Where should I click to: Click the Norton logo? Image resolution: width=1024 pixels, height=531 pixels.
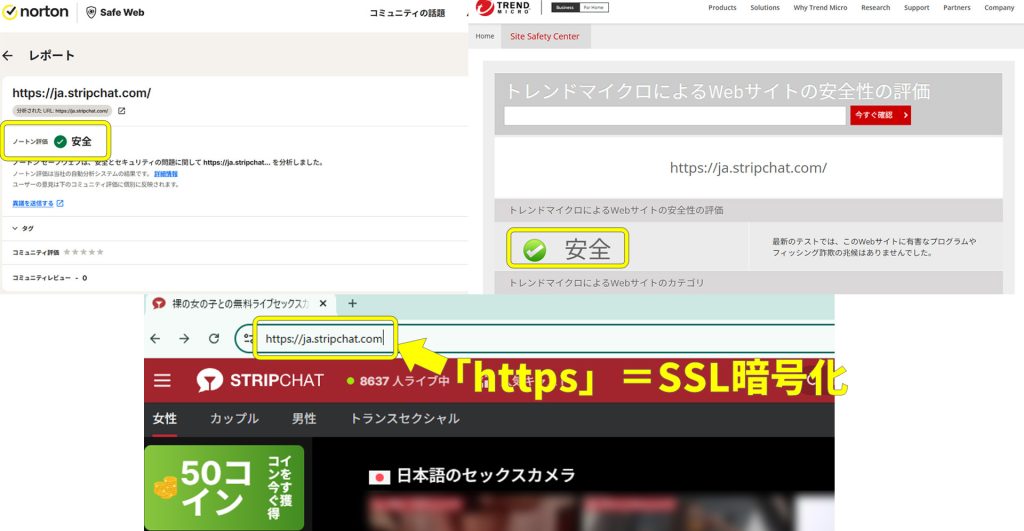(35, 12)
